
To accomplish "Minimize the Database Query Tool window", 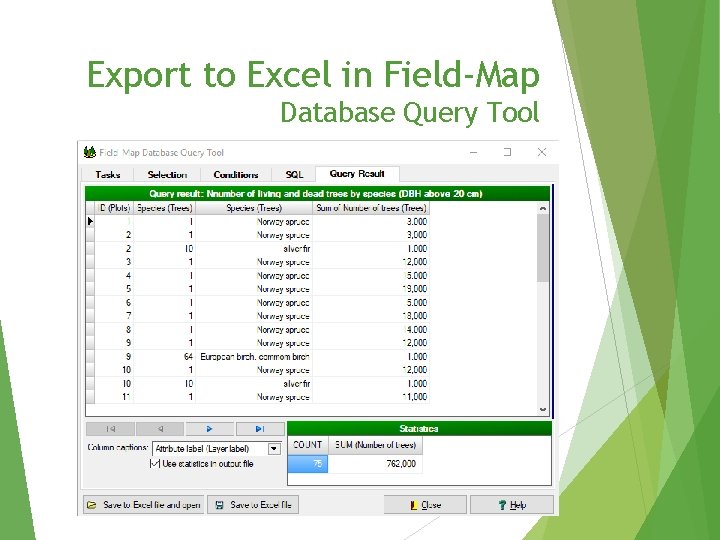I will point(473,152).
